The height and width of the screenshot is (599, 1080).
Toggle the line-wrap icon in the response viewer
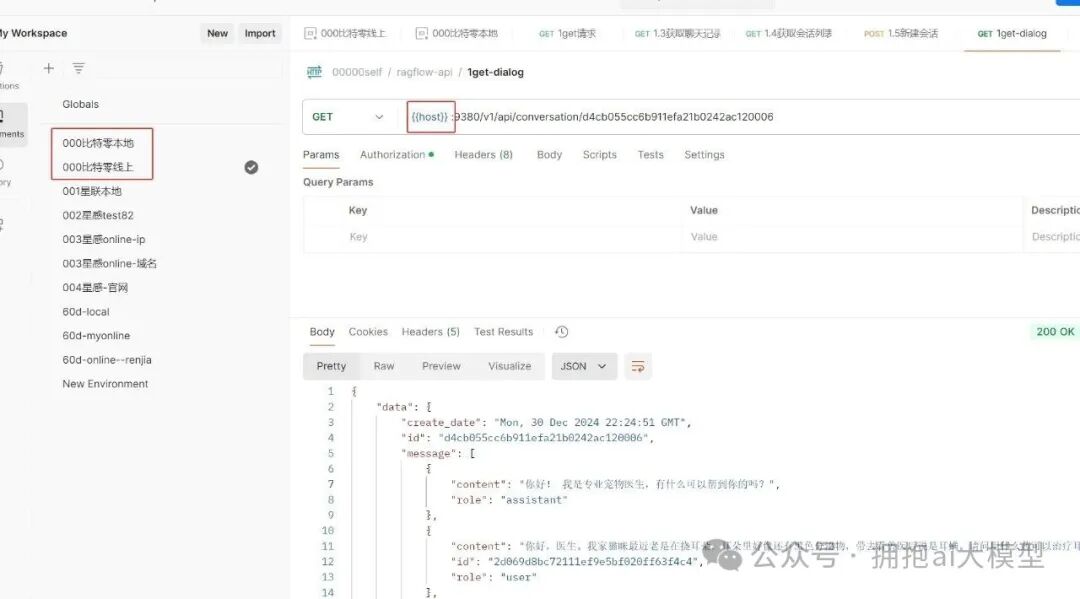click(638, 366)
